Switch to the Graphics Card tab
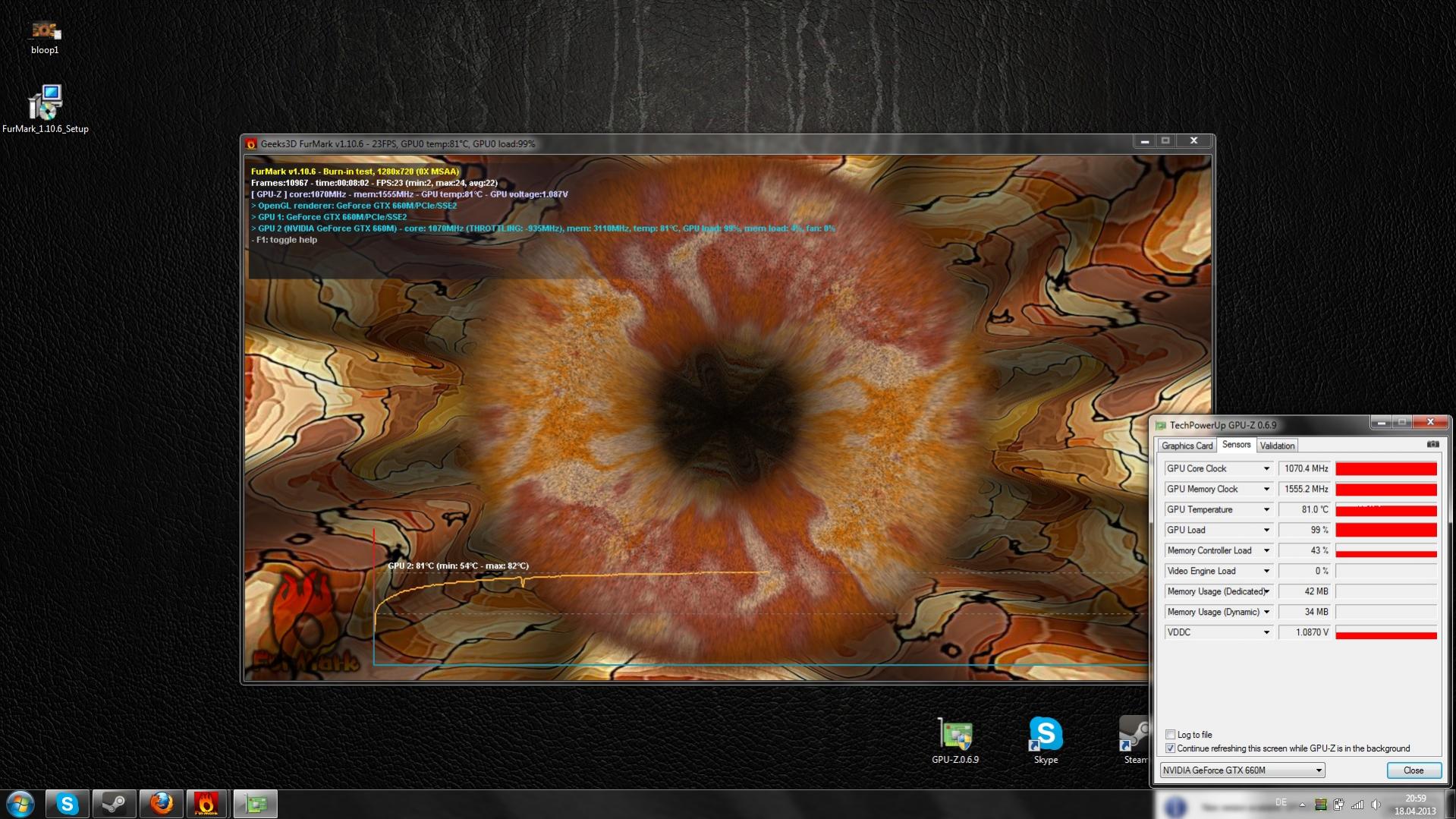 pos(1187,446)
